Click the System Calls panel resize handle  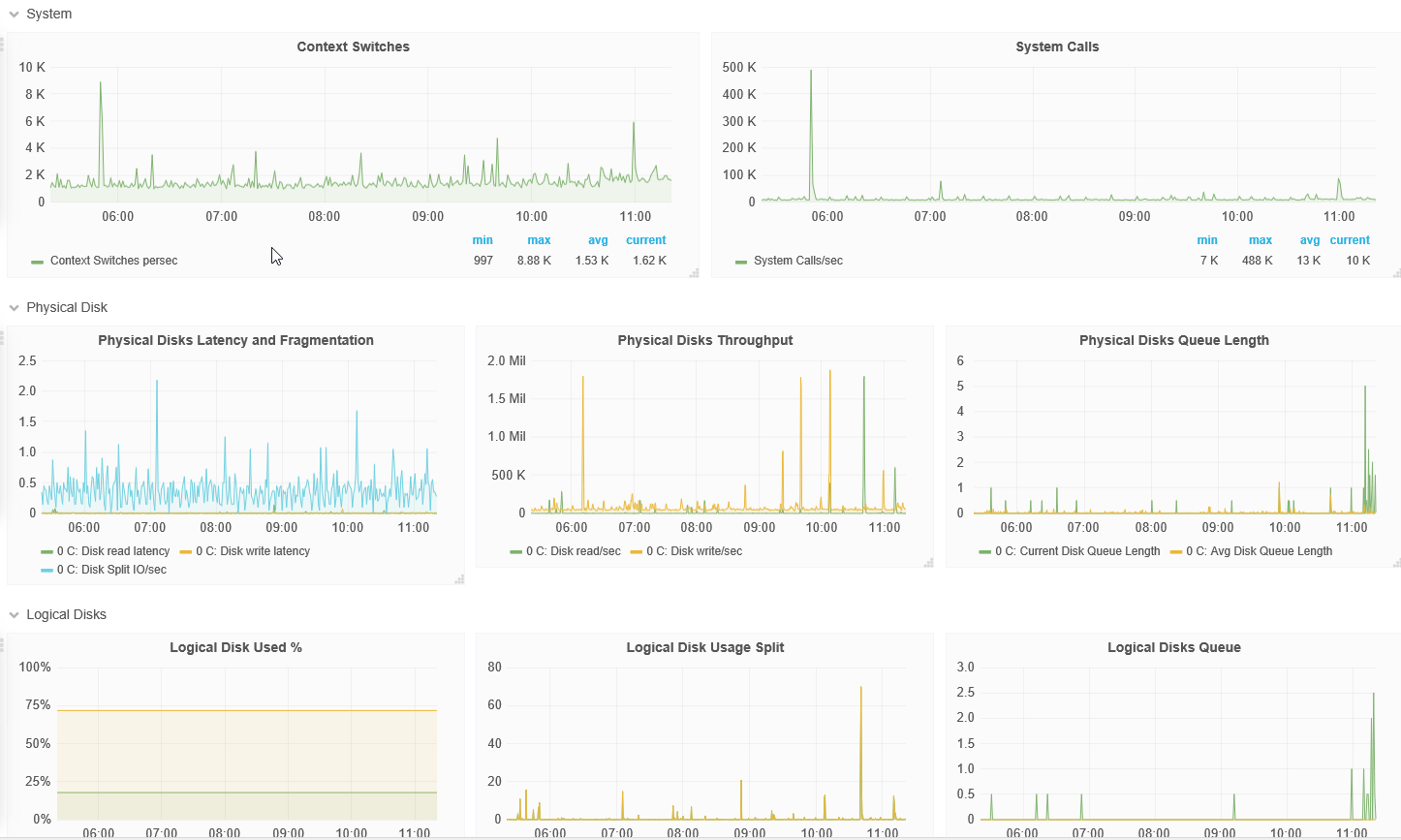pos(1395,273)
